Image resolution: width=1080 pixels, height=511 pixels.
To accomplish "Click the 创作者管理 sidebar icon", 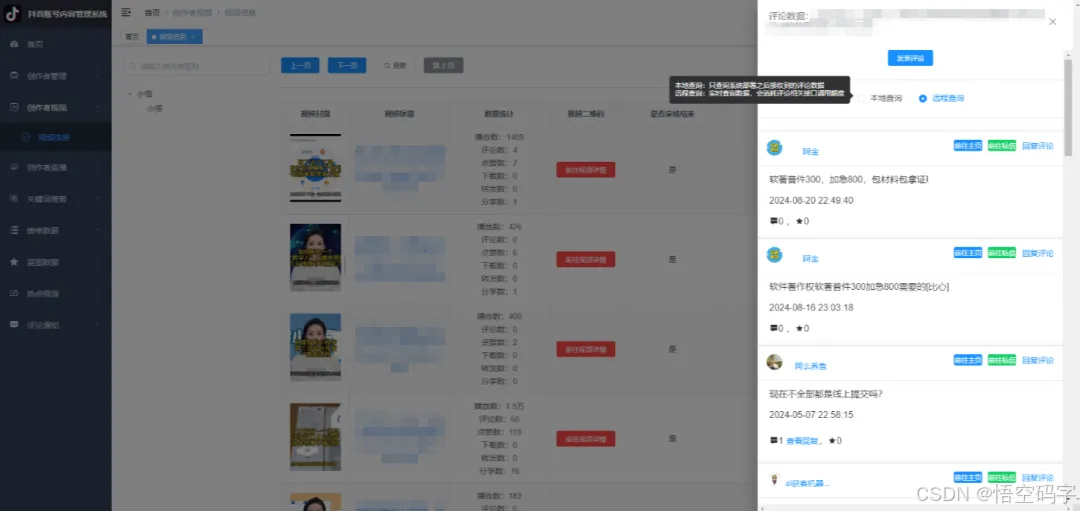I will (x=14, y=76).
